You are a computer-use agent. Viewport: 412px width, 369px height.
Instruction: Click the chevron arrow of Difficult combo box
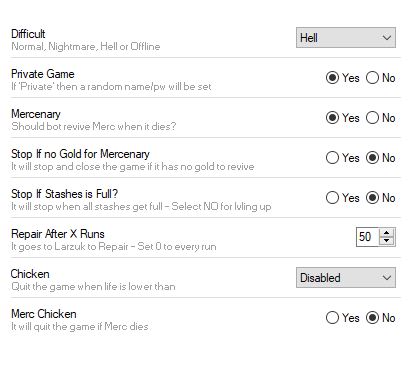click(387, 38)
